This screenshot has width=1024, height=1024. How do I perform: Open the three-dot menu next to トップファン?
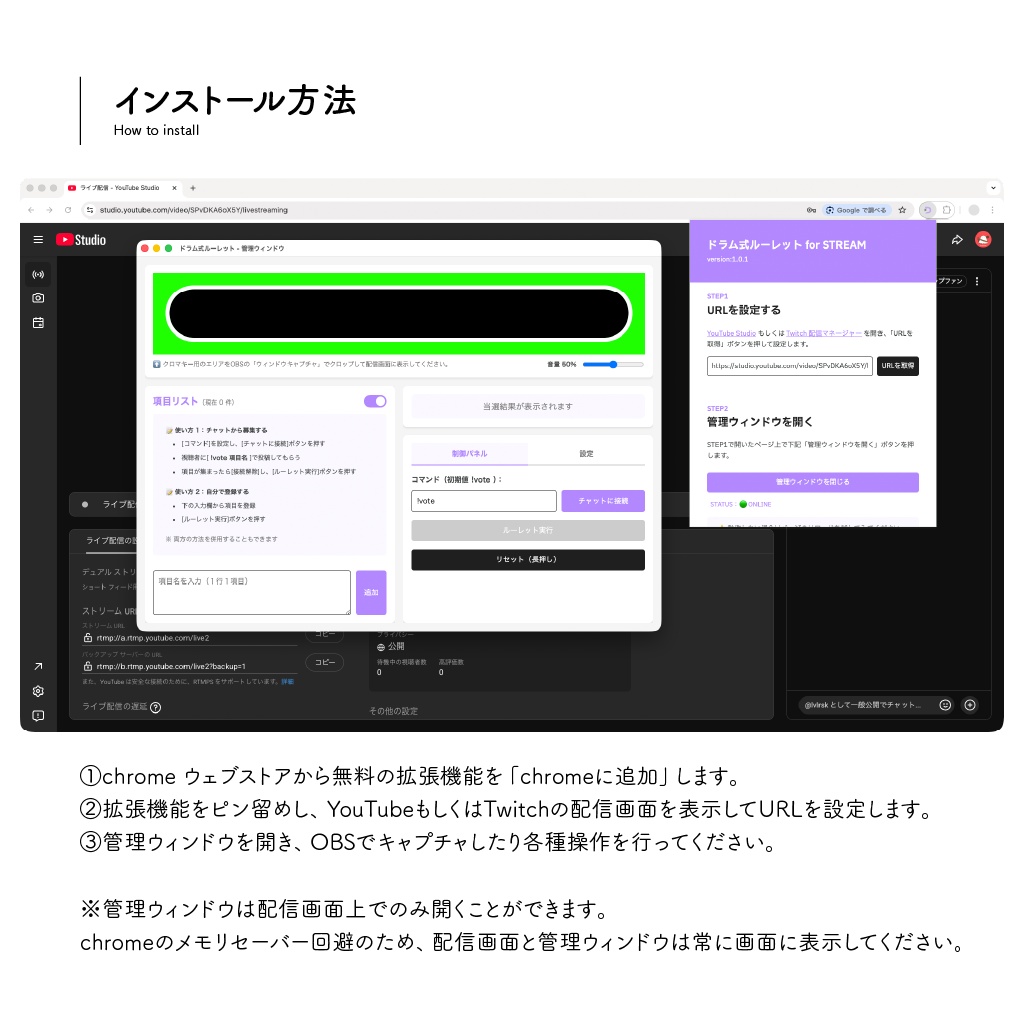(x=977, y=281)
